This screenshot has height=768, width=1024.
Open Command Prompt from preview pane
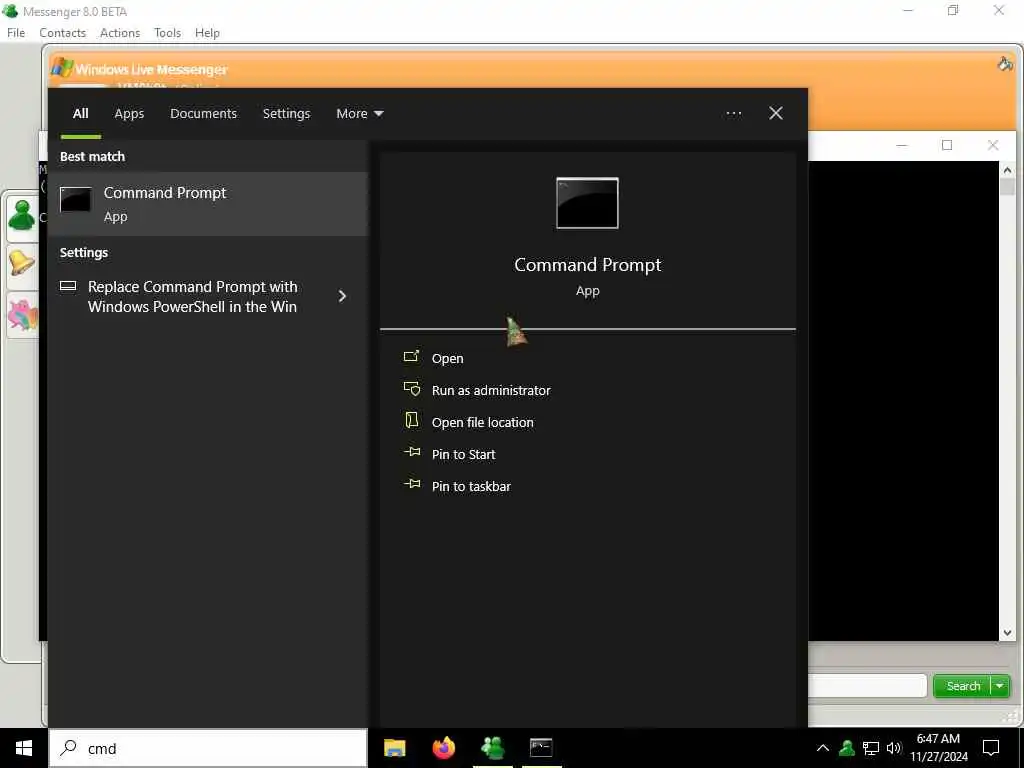(447, 359)
